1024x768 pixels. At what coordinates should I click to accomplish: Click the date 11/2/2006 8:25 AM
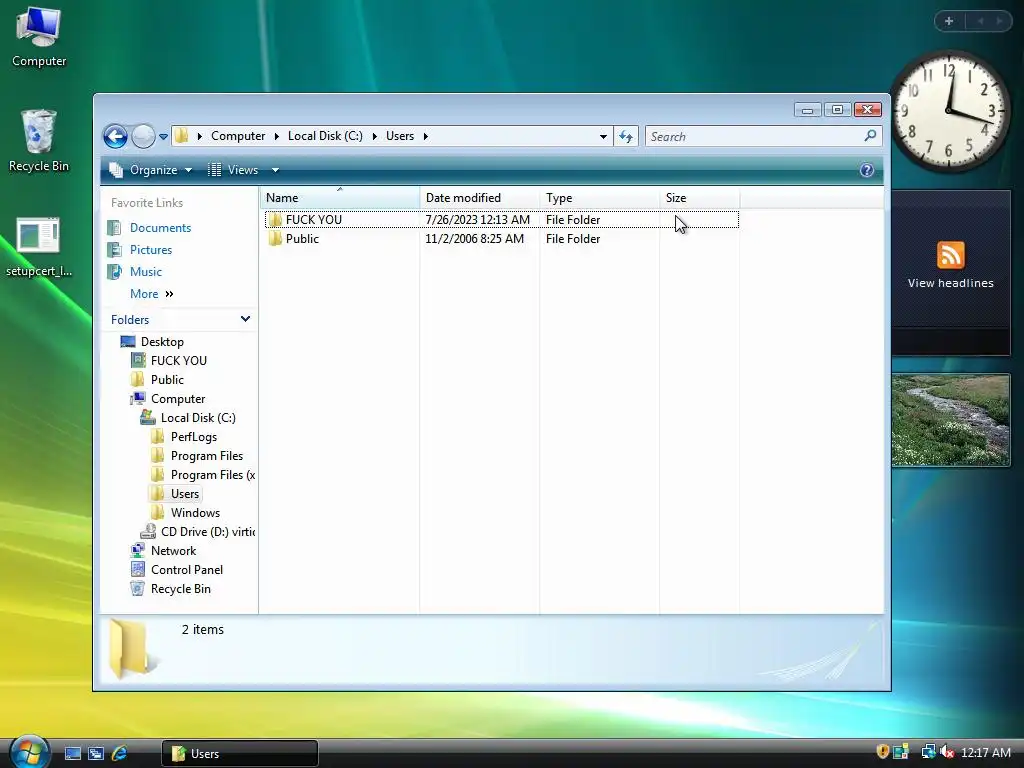pyautogui.click(x=475, y=238)
